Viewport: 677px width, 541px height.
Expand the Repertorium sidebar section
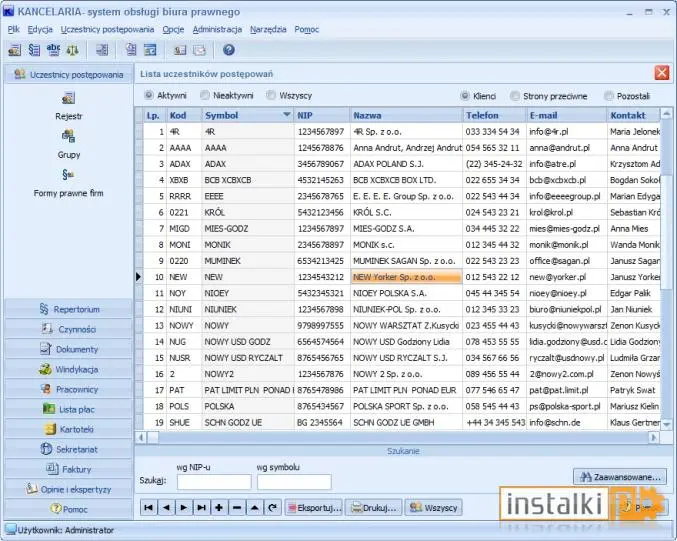[68, 309]
